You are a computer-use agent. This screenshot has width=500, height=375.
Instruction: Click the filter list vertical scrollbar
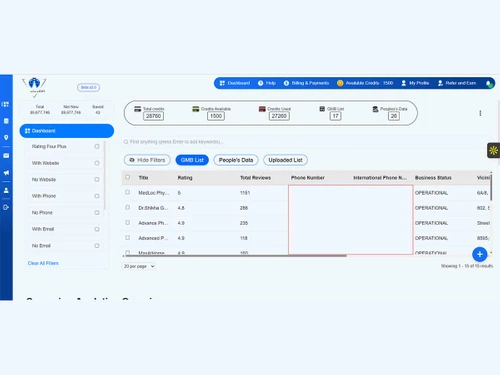[105, 176]
